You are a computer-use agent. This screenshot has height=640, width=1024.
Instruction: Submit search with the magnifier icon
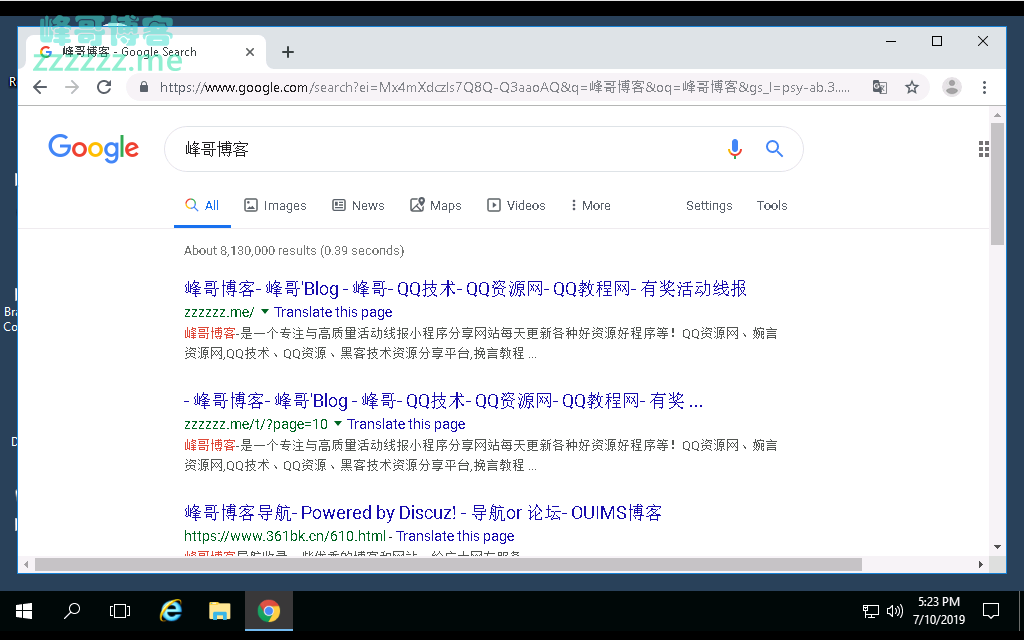(x=775, y=149)
